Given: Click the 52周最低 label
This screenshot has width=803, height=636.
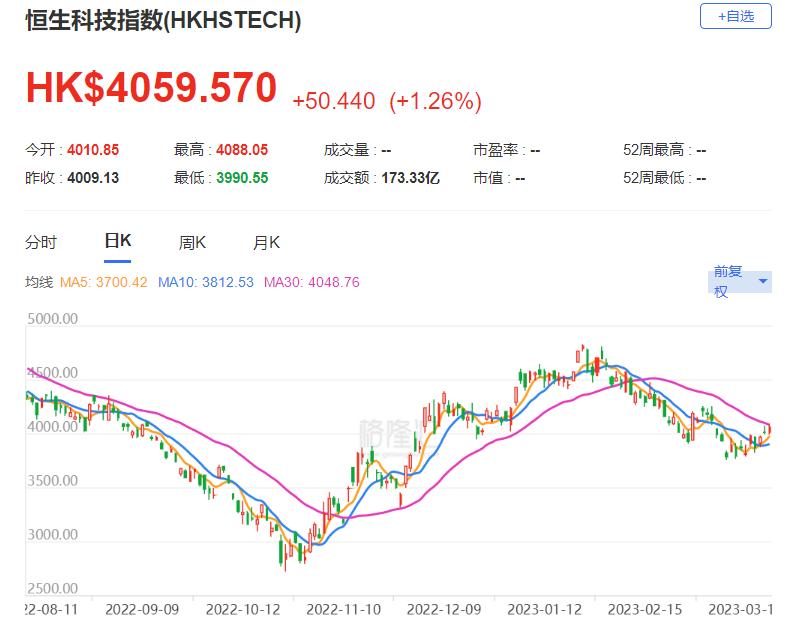Looking at the screenshot, I should (x=653, y=178).
